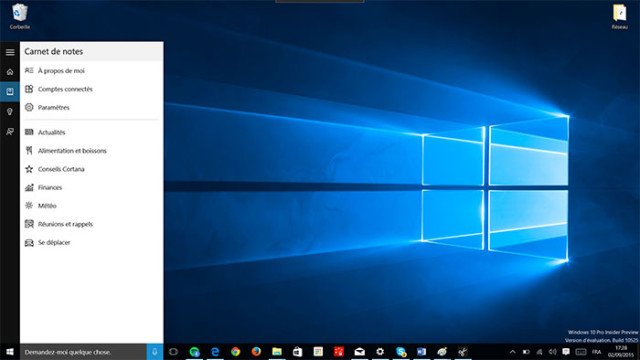This screenshot has width=640, height=360.
Task: Open the colorful grid taskbar app
Action: (x=318, y=352)
